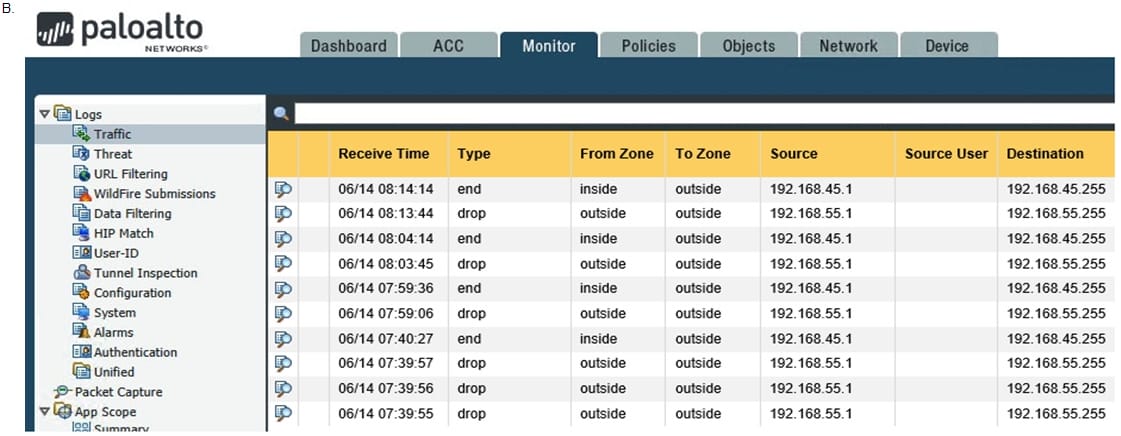The height and width of the screenshot is (436, 1121).
Task: Open the Threat log icon
Action: coord(82,154)
